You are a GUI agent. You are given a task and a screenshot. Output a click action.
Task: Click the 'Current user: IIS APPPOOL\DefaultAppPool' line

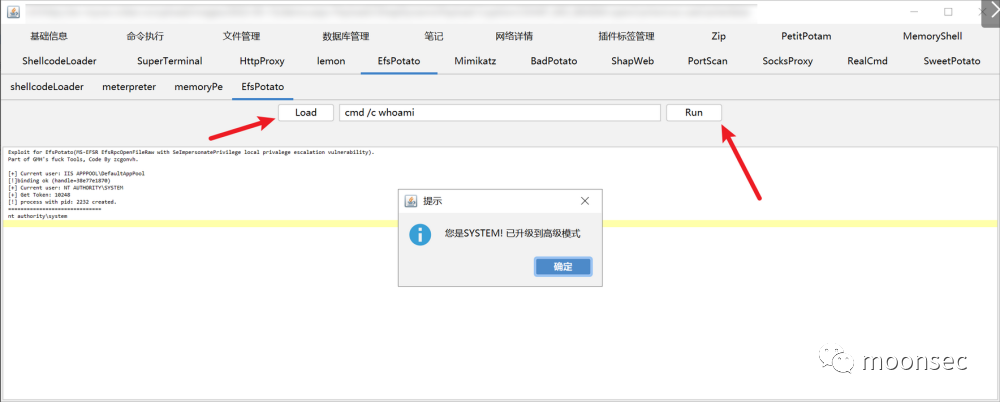click(77, 174)
